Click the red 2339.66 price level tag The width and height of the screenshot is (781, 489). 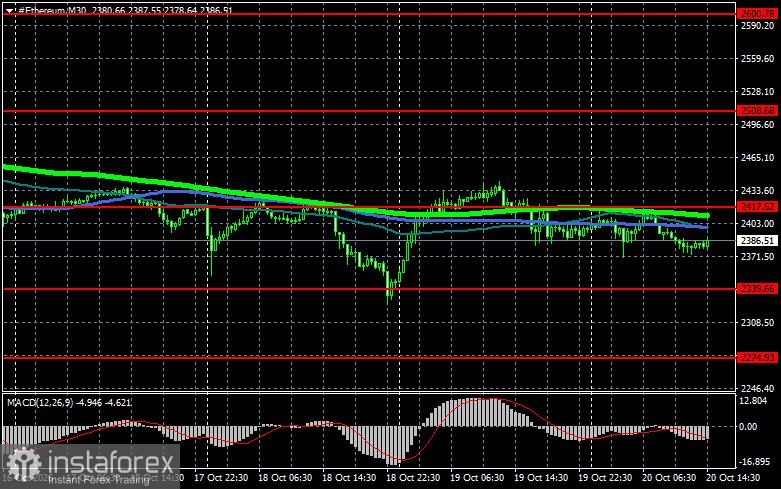(758, 288)
